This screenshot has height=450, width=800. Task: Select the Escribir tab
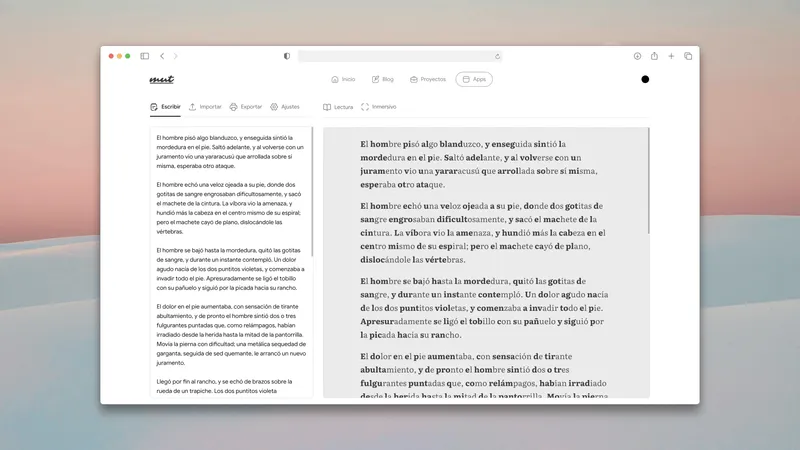pyautogui.click(x=165, y=107)
